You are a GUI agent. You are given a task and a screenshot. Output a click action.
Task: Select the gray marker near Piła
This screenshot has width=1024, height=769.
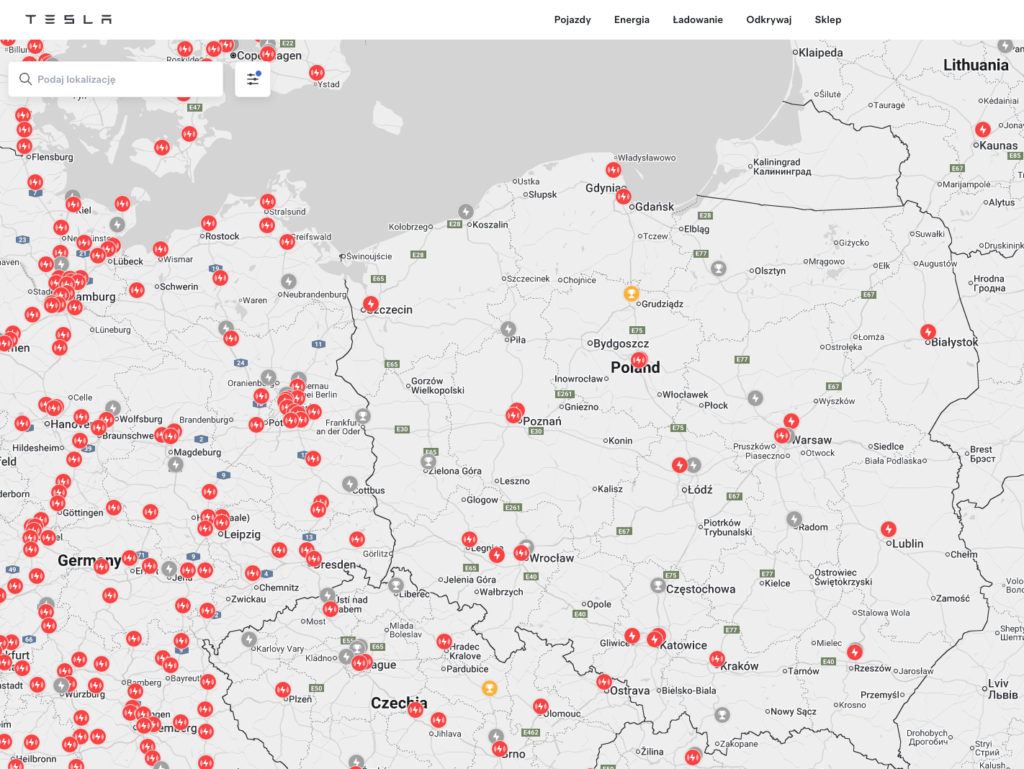click(508, 329)
